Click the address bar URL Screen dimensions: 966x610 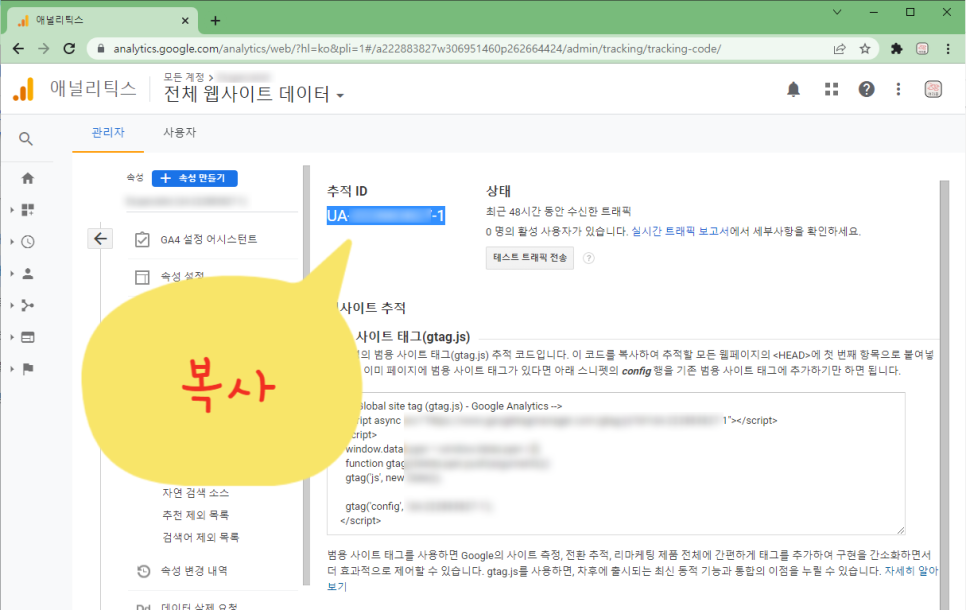416,49
